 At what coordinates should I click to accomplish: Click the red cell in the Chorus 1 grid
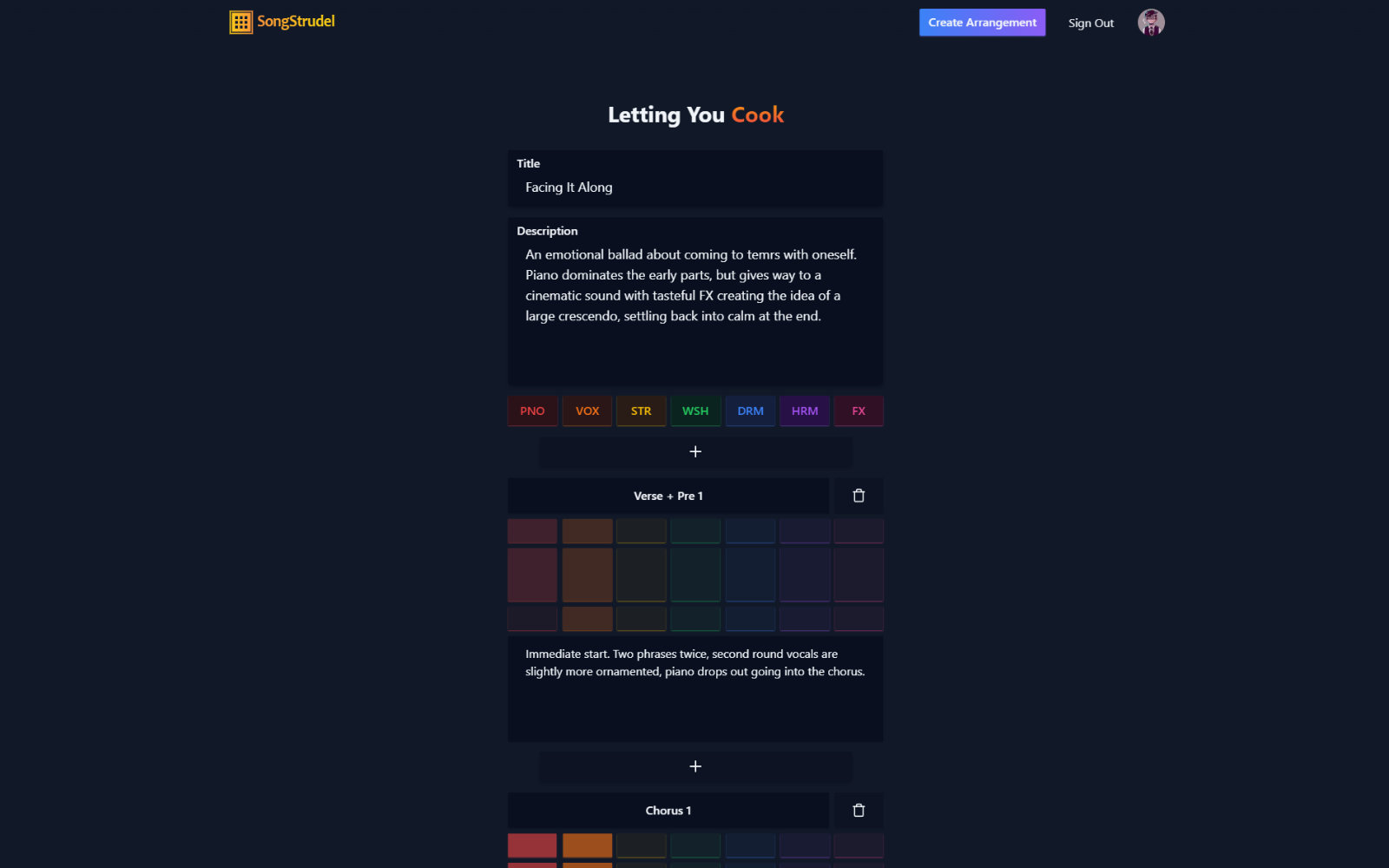click(531, 845)
